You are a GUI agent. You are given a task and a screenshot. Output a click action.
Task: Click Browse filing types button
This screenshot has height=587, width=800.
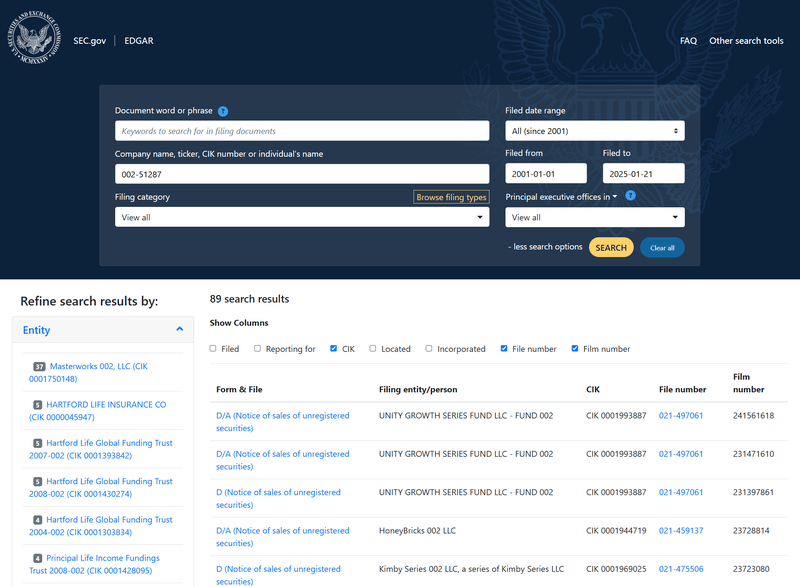click(x=451, y=197)
